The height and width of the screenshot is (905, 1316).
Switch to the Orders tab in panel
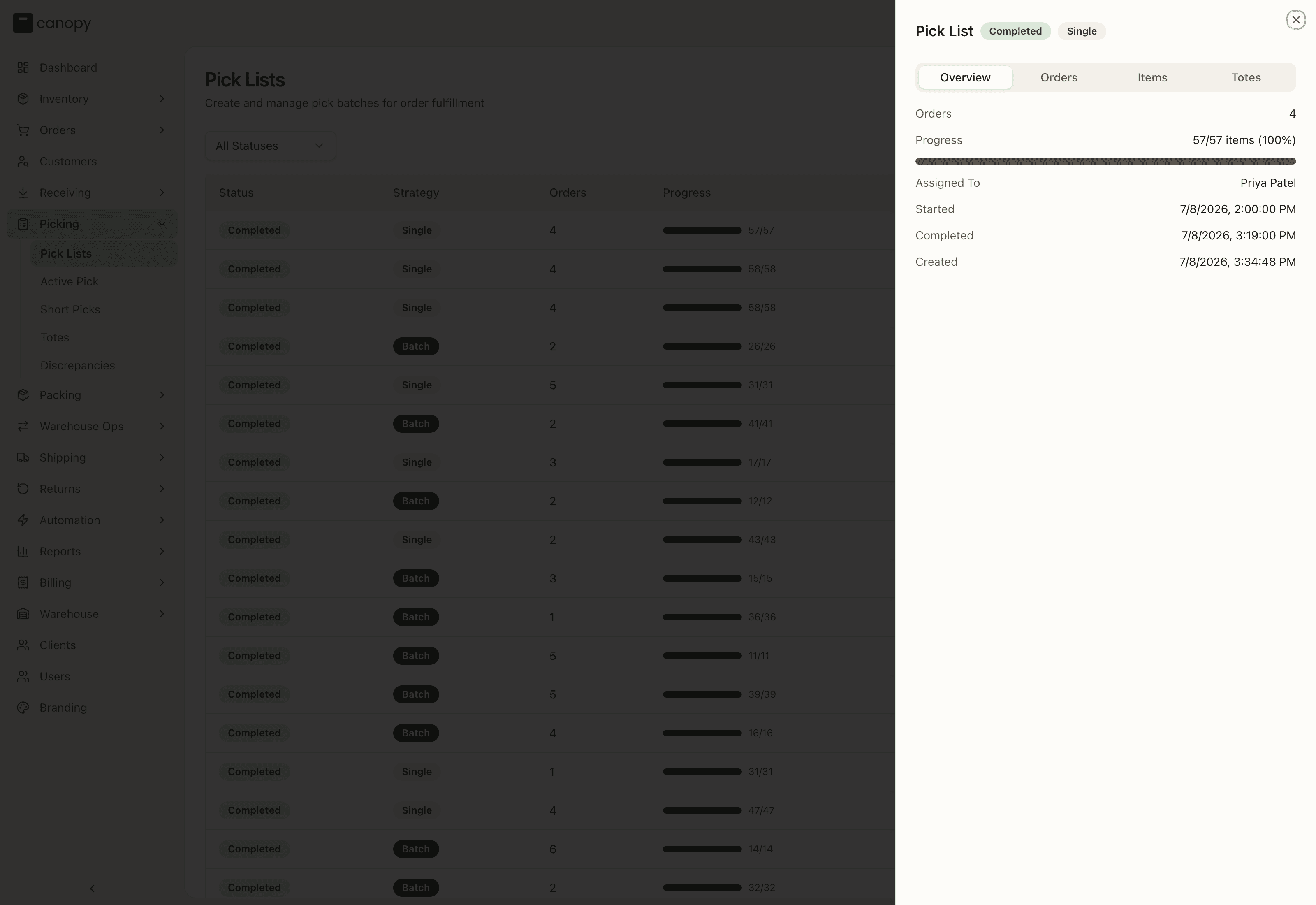pyautogui.click(x=1059, y=77)
